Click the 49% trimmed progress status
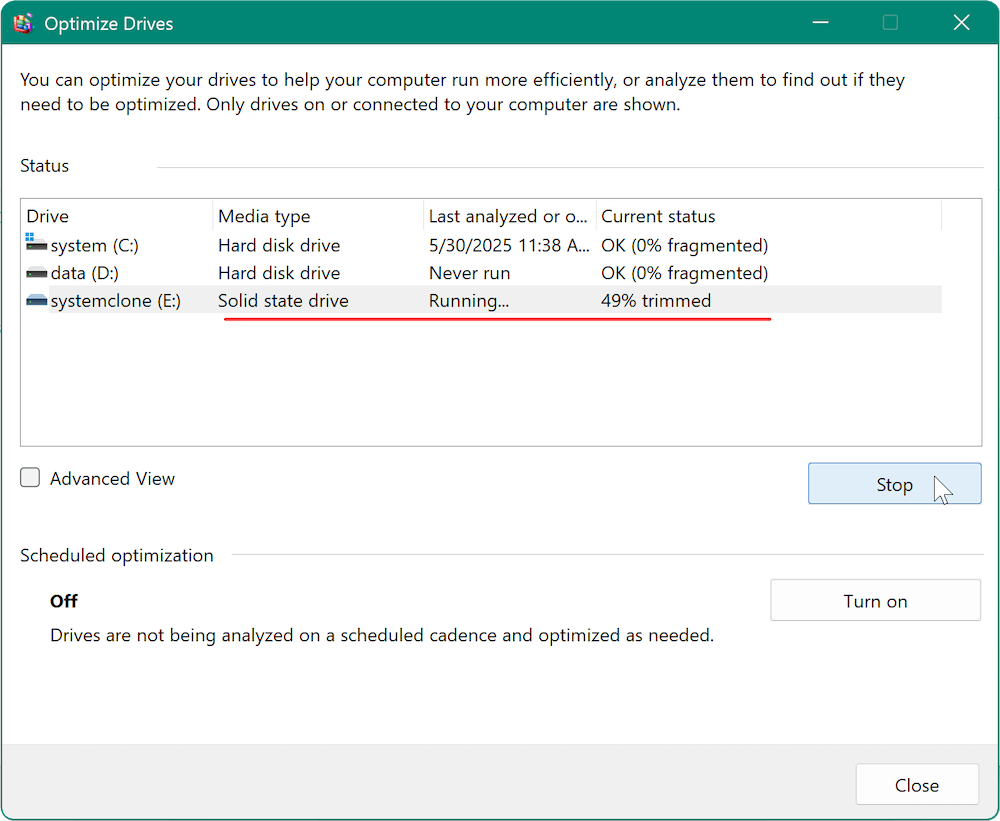This screenshot has width=1000, height=821. [x=656, y=301]
